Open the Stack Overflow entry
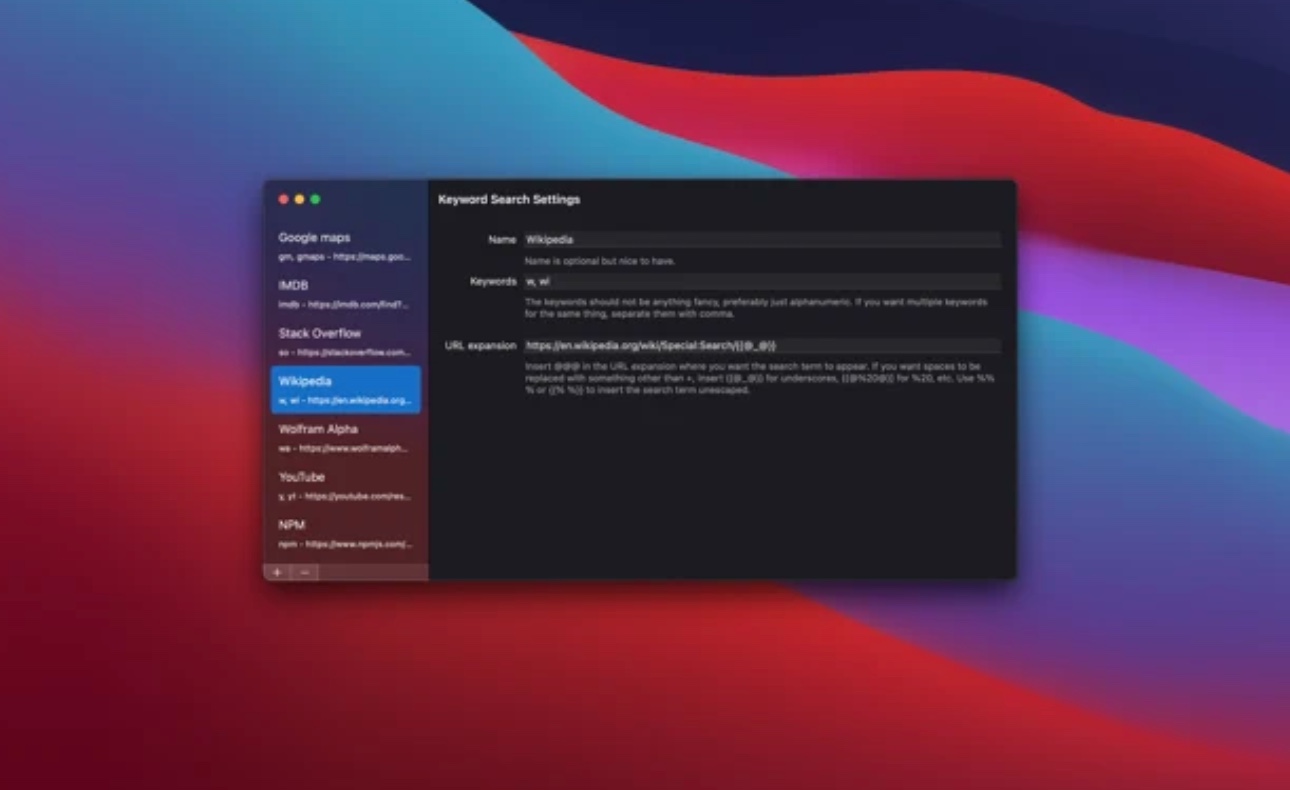Viewport: 1290px width, 790px height. pos(345,342)
